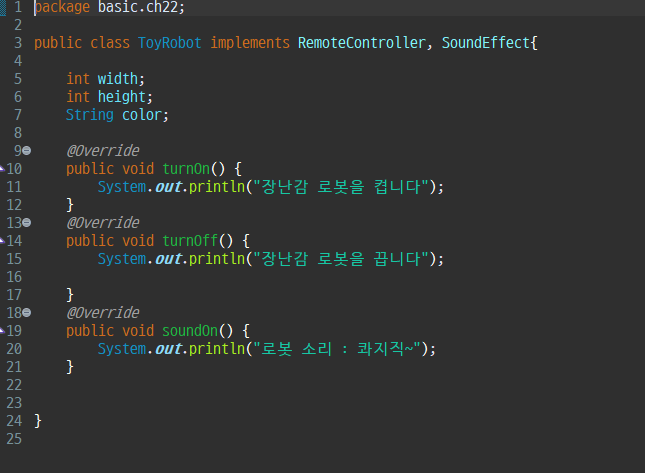
Task: Click the String type on line 7
Action: tap(90, 115)
